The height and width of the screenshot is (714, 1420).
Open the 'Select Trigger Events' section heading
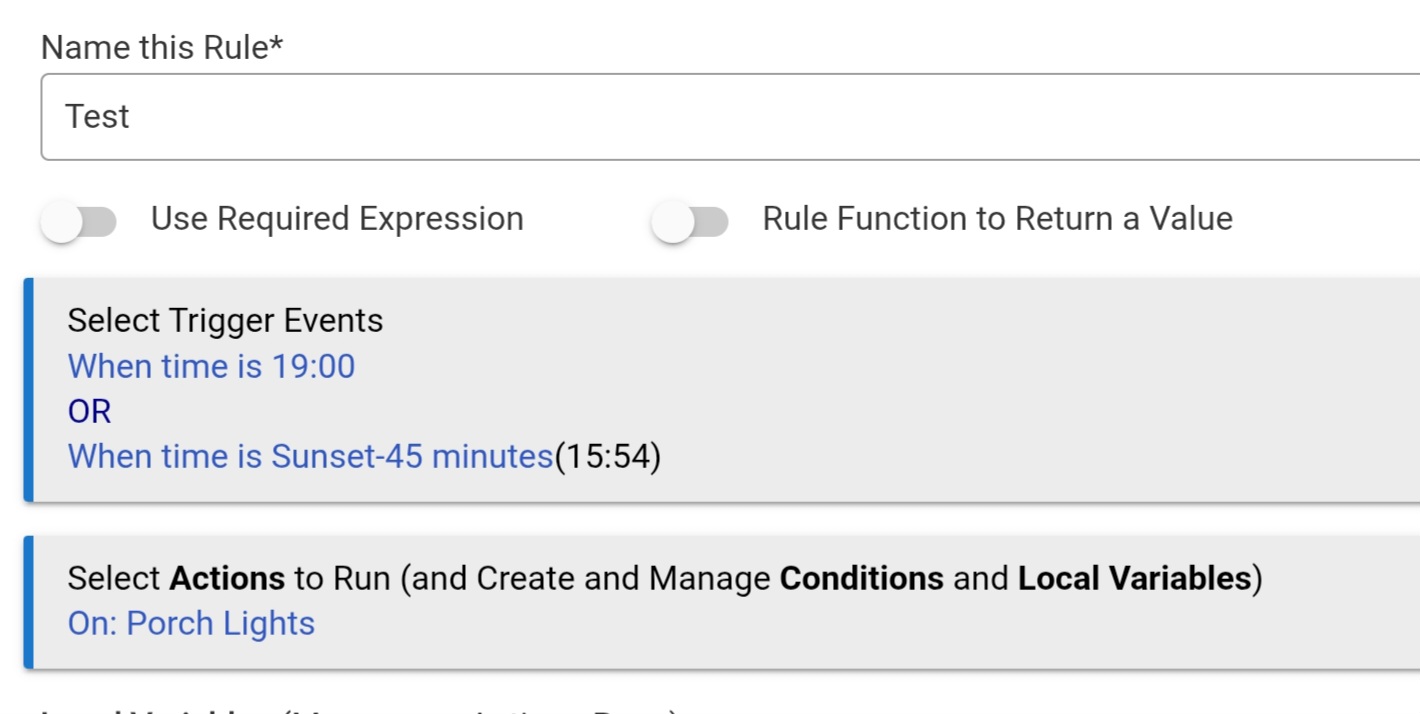click(x=225, y=321)
